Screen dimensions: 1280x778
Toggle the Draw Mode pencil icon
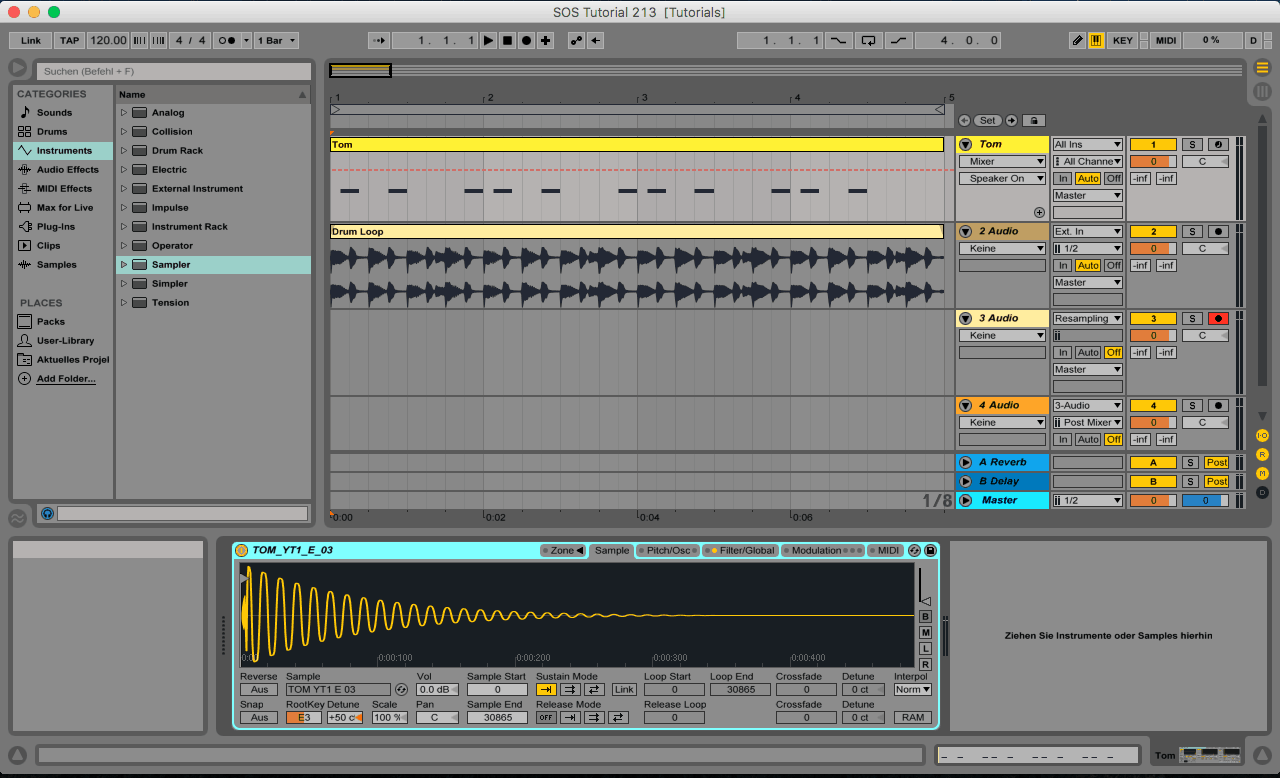tap(1077, 41)
